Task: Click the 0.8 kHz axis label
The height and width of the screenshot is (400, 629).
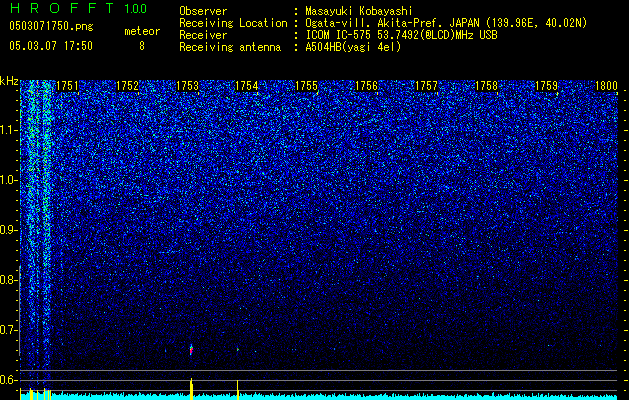Action: click(x=9, y=280)
